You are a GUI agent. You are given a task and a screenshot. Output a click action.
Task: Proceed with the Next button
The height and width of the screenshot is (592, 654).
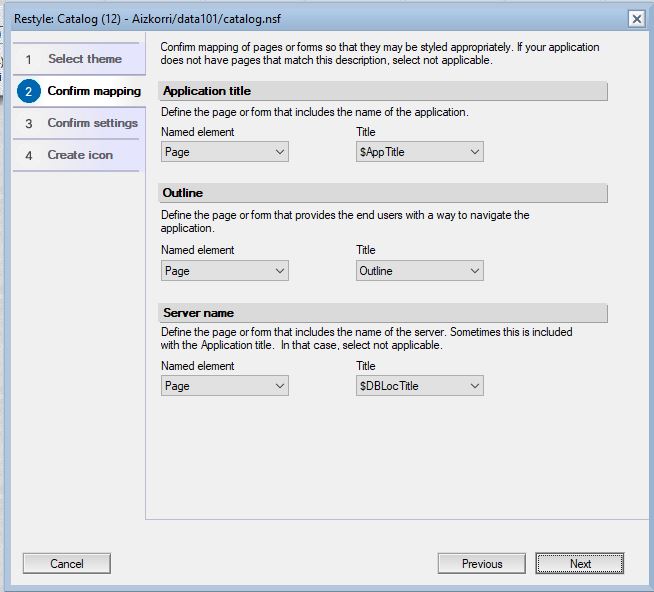(x=580, y=564)
